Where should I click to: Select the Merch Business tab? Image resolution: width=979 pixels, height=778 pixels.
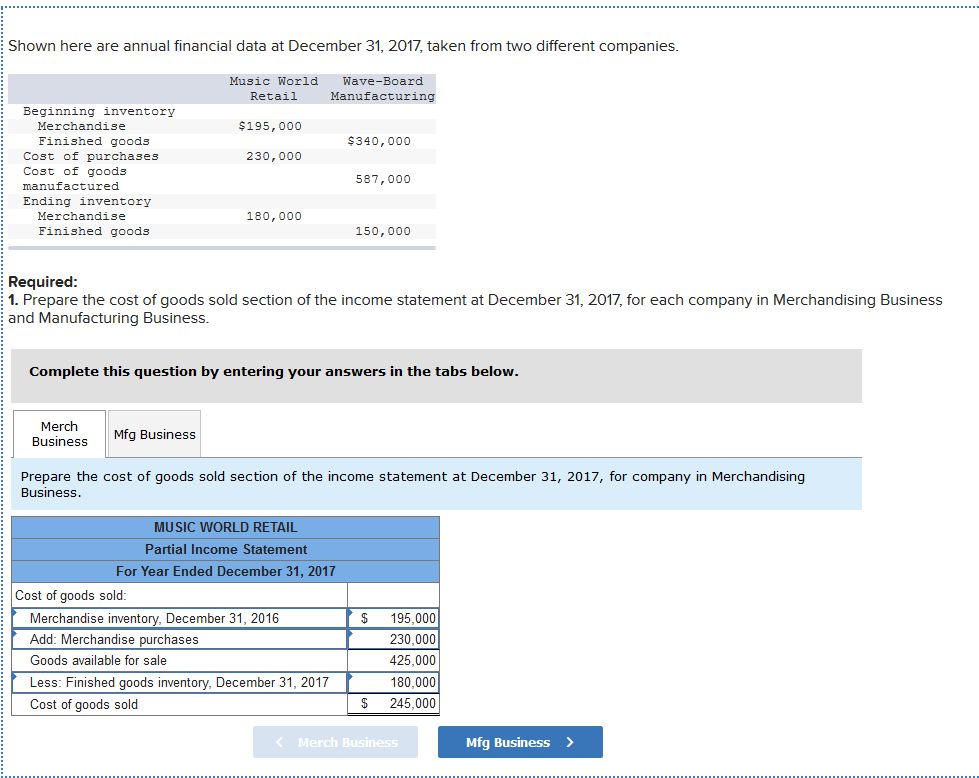pos(59,434)
